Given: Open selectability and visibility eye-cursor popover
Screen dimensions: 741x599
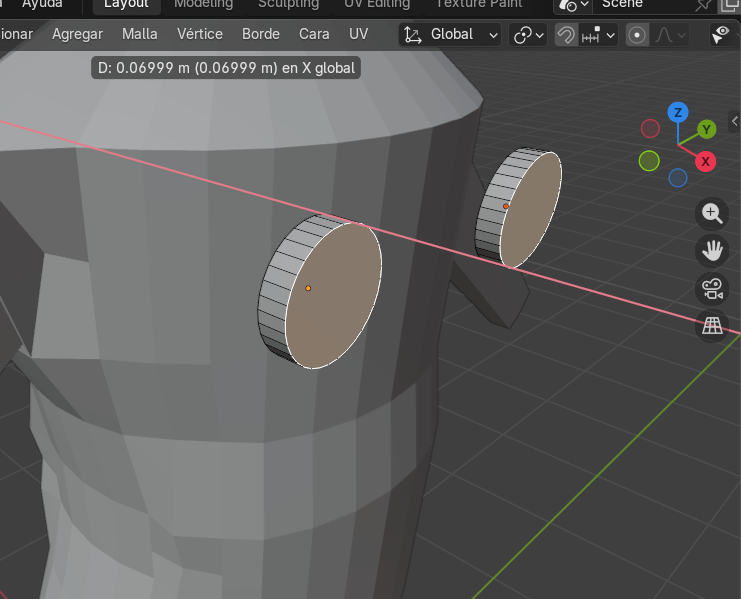Looking at the screenshot, I should coord(721,35).
